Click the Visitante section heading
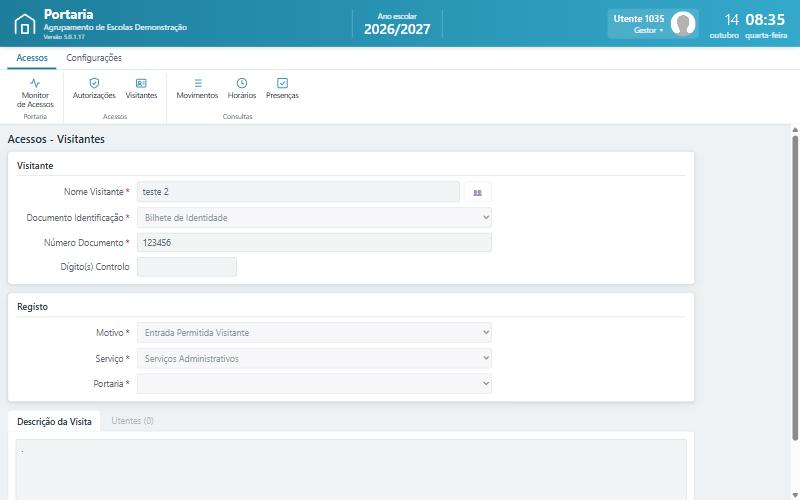The height and width of the screenshot is (500, 800). tap(35, 166)
